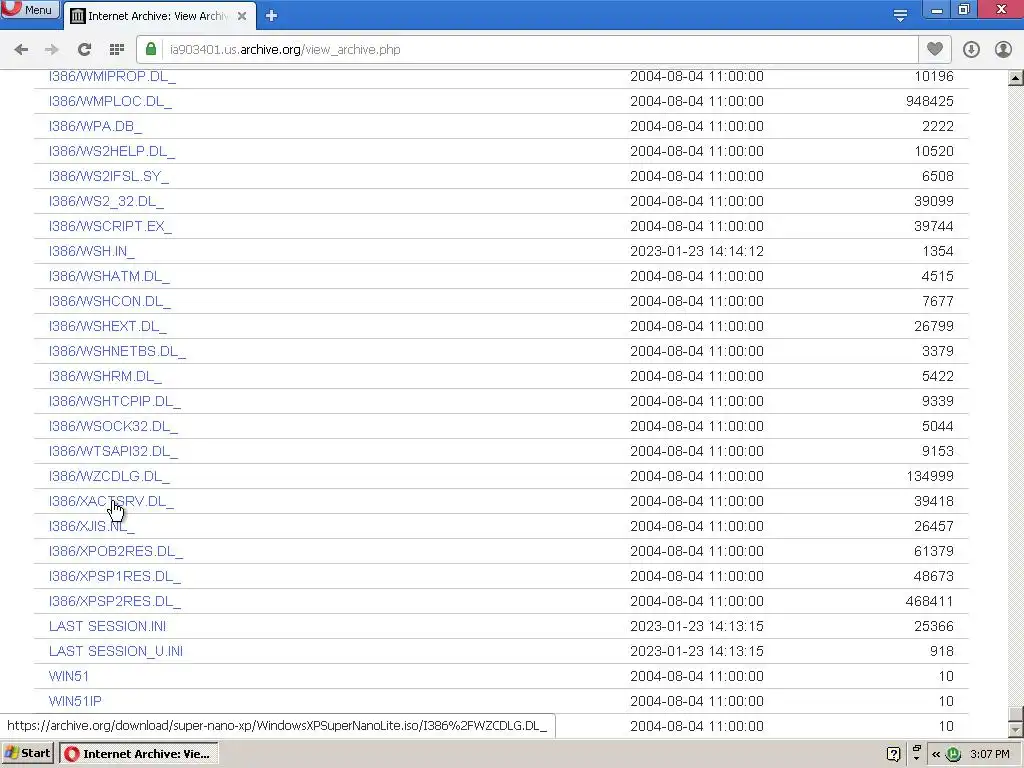
Task: Select the Internet Archive tab
Action: 159,16
